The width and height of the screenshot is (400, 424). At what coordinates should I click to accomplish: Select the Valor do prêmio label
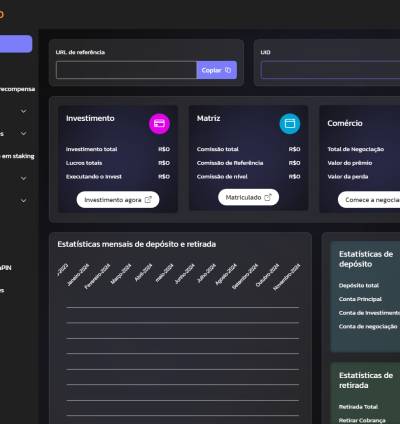click(350, 163)
